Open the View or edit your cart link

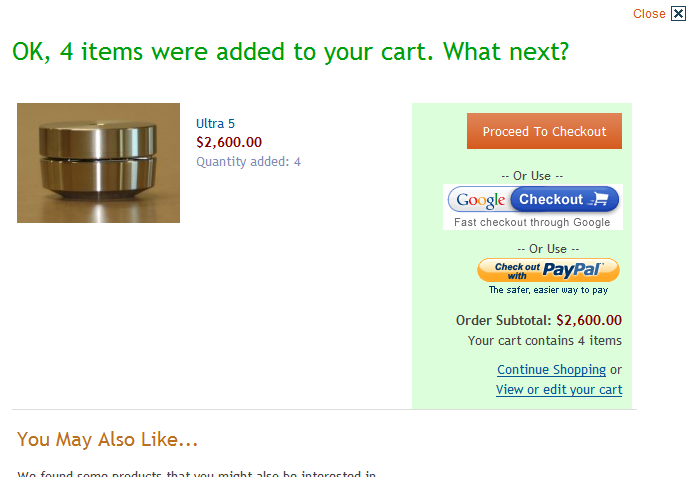click(559, 389)
